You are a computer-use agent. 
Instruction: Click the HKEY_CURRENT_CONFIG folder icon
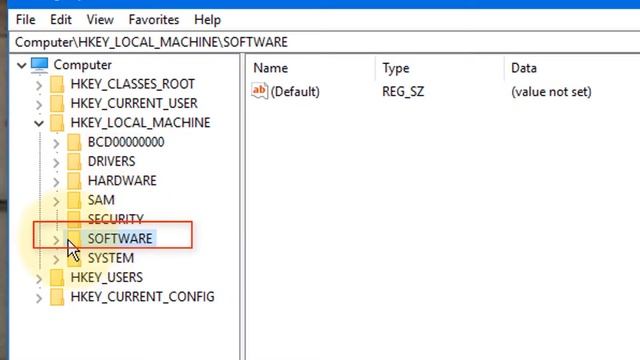tap(57, 297)
